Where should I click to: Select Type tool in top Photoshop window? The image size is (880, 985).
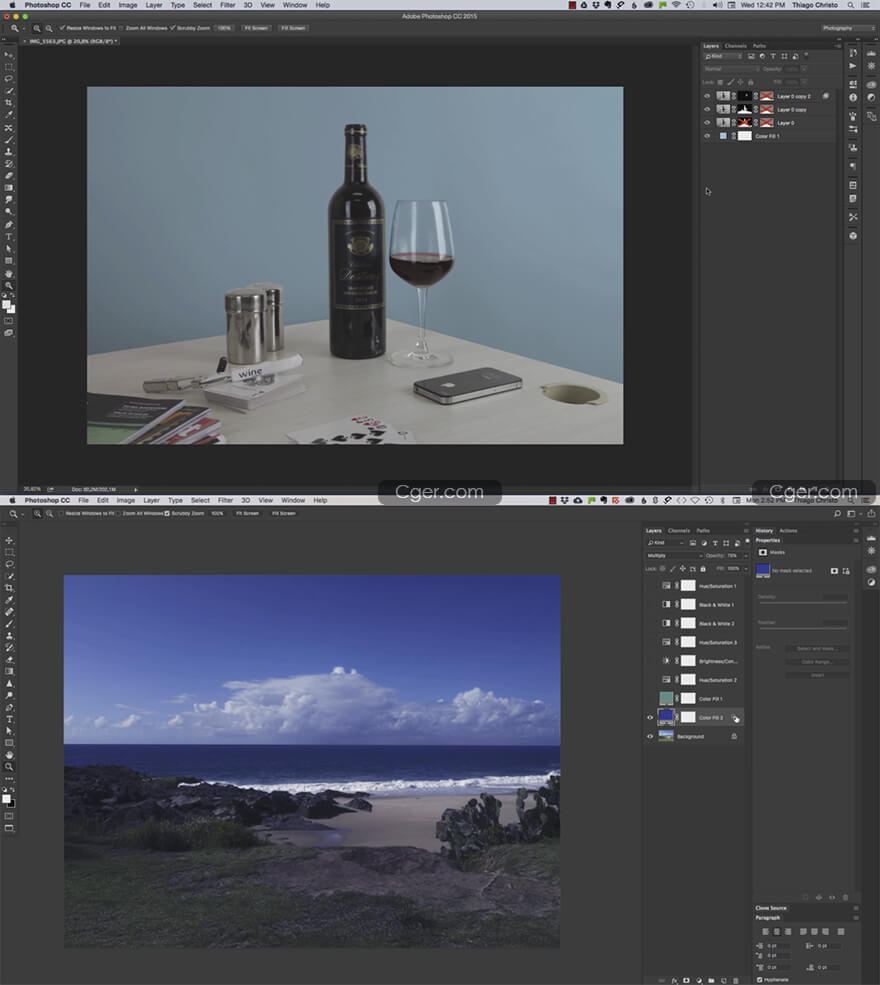click(x=9, y=237)
